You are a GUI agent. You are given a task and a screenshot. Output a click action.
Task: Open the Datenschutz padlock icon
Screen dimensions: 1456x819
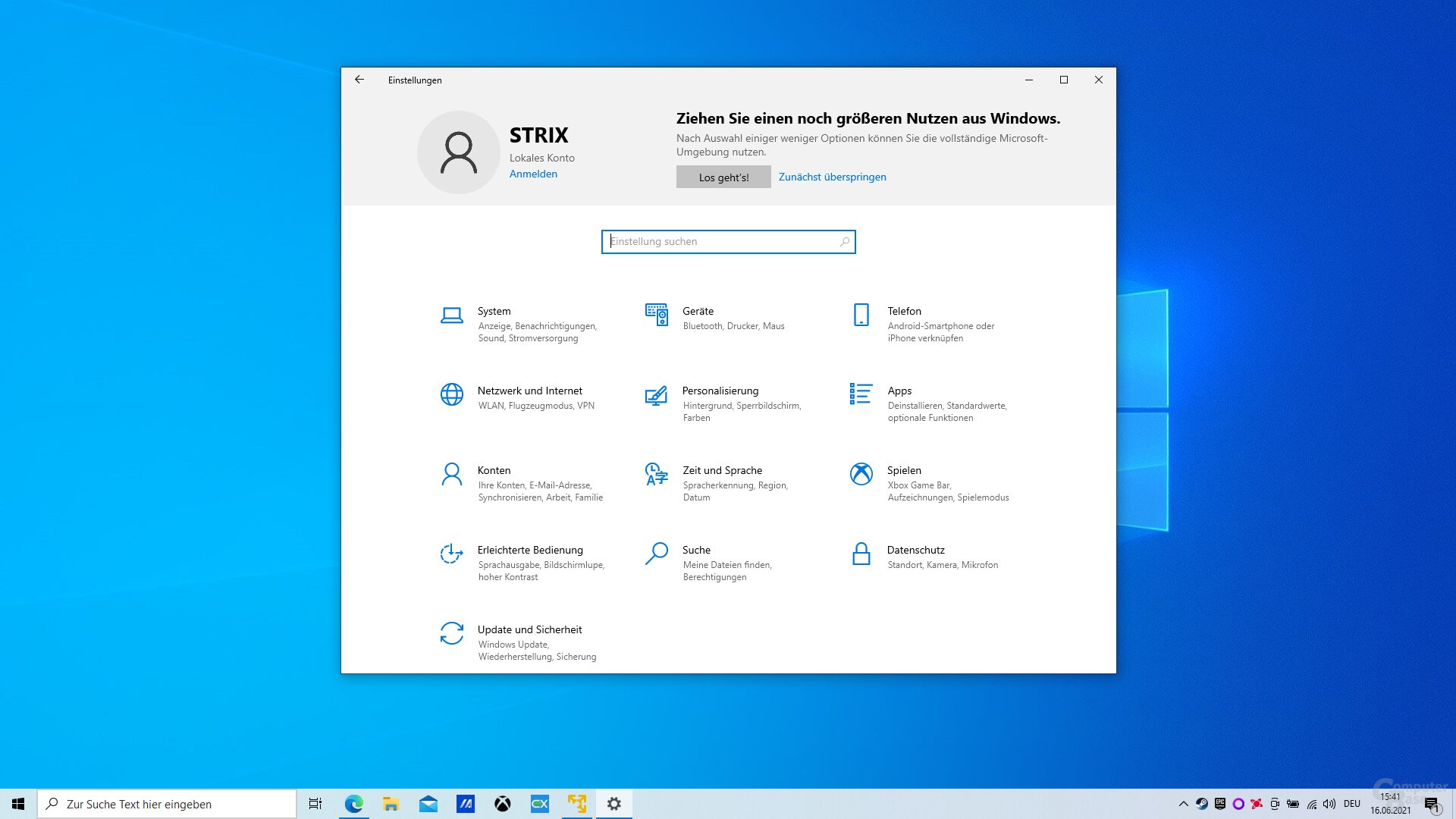pos(861,554)
